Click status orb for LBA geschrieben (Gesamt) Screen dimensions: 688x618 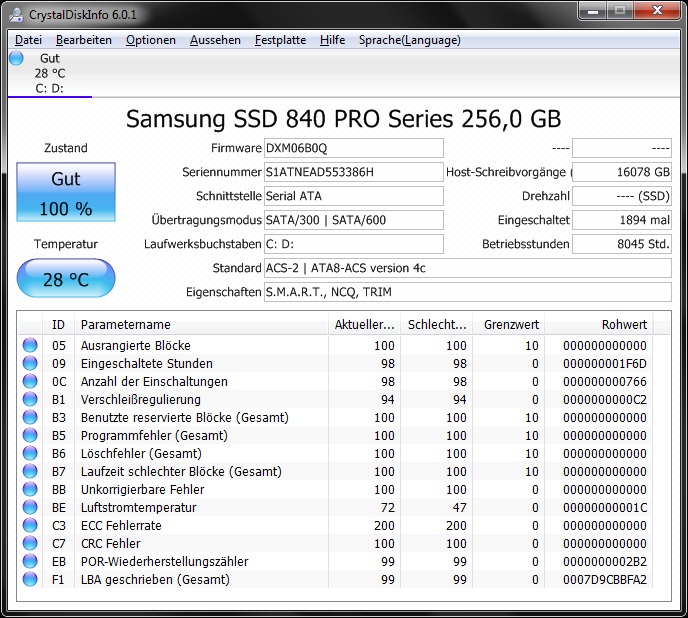(x=30, y=579)
